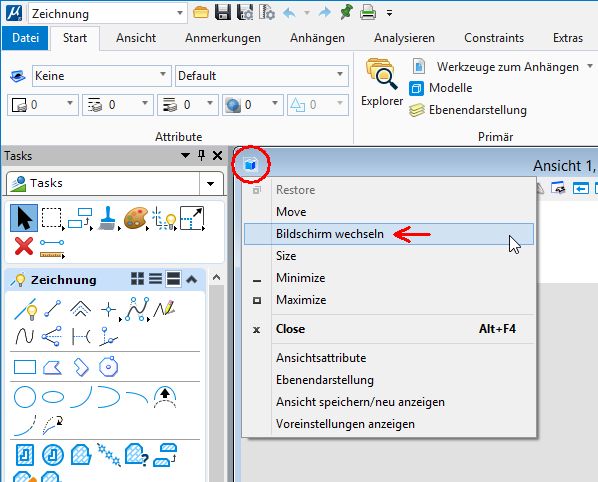Image resolution: width=598 pixels, height=482 pixels.
Task: Expand the Default level dropdown
Action: [x=262, y=76]
